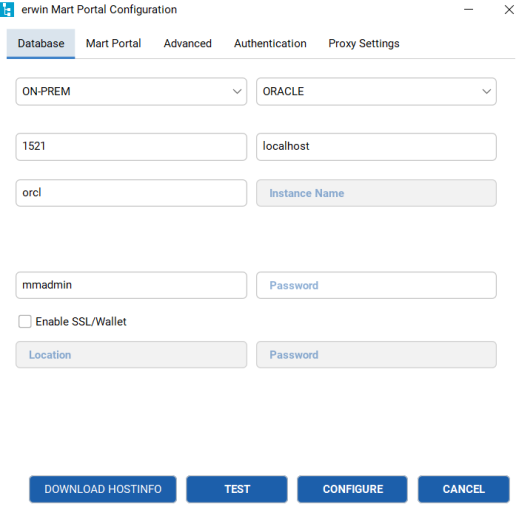The image size is (516, 507).
Task: Select the Authentication tab
Action: [270, 44]
